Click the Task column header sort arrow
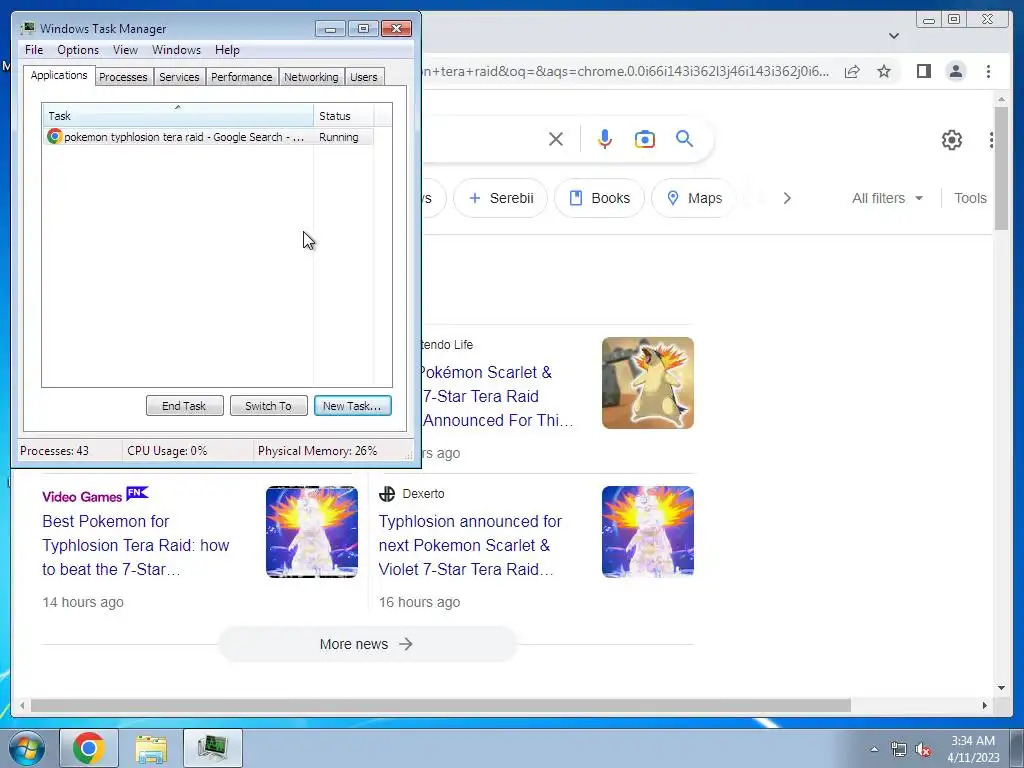 tap(178, 107)
